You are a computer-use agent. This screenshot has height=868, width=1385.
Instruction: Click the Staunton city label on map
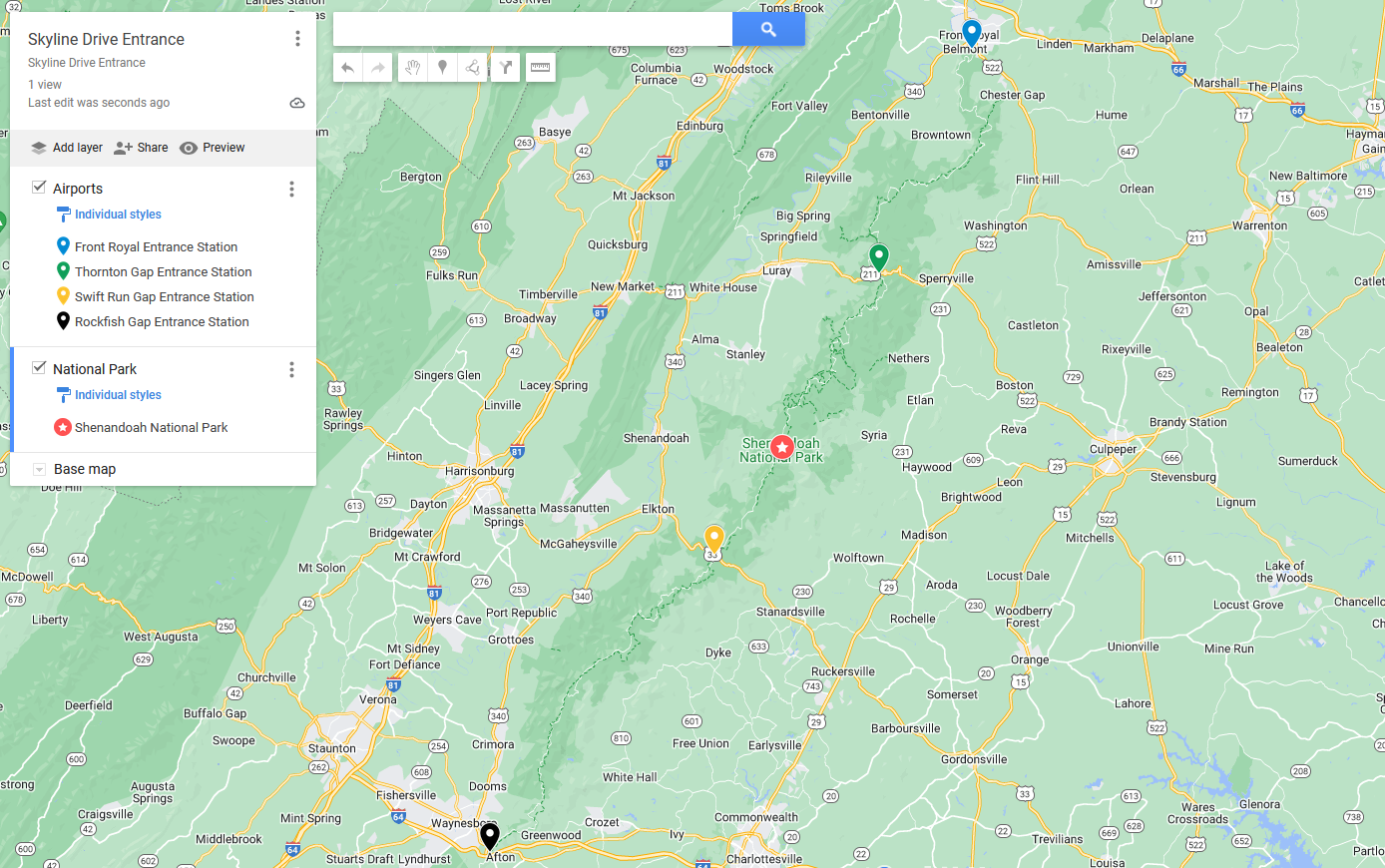[332, 748]
